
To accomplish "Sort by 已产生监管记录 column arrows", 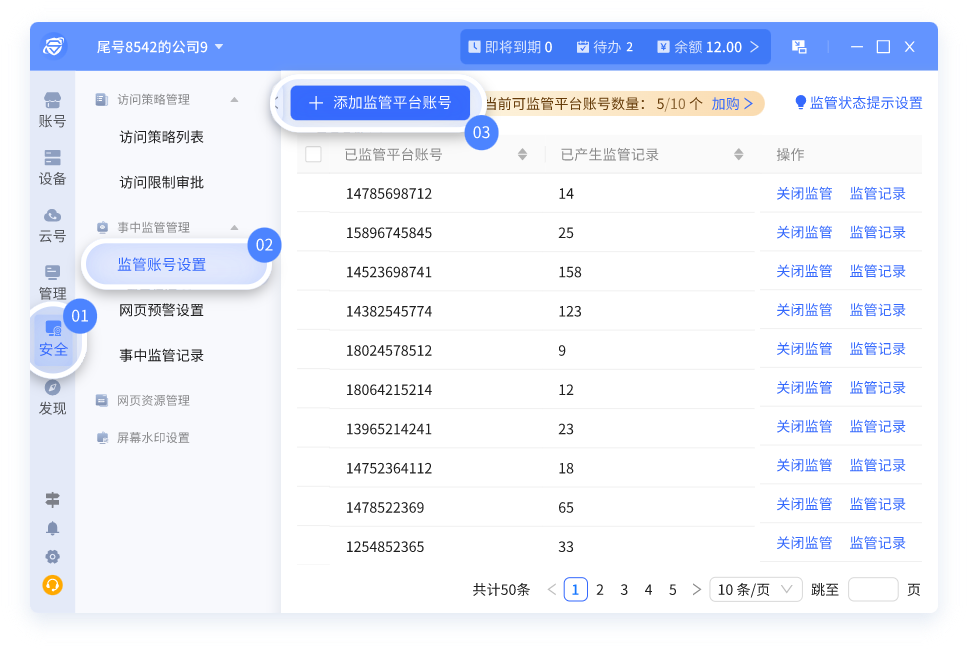I will [x=739, y=154].
